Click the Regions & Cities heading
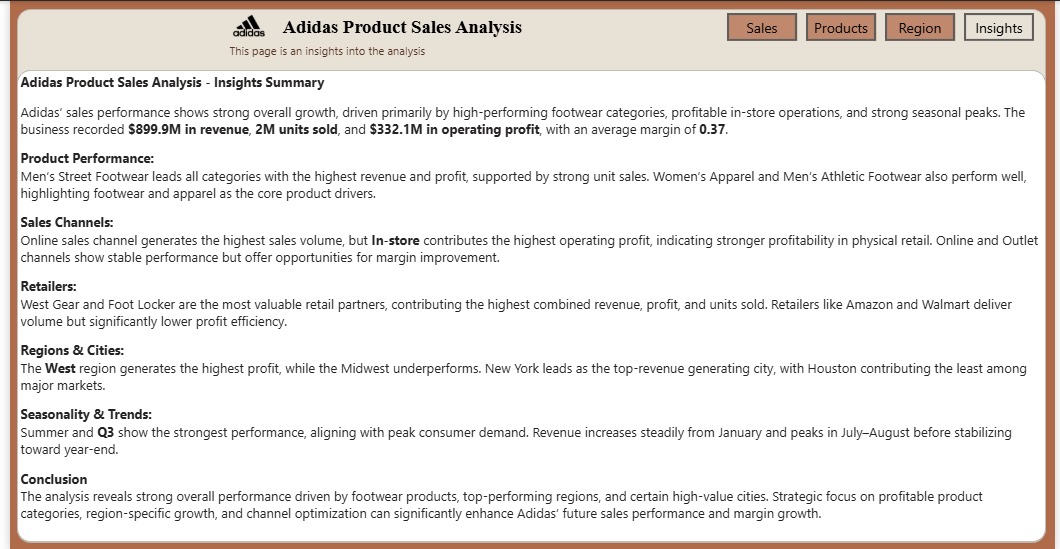Screen dimensions: 1060x549 click(72, 350)
